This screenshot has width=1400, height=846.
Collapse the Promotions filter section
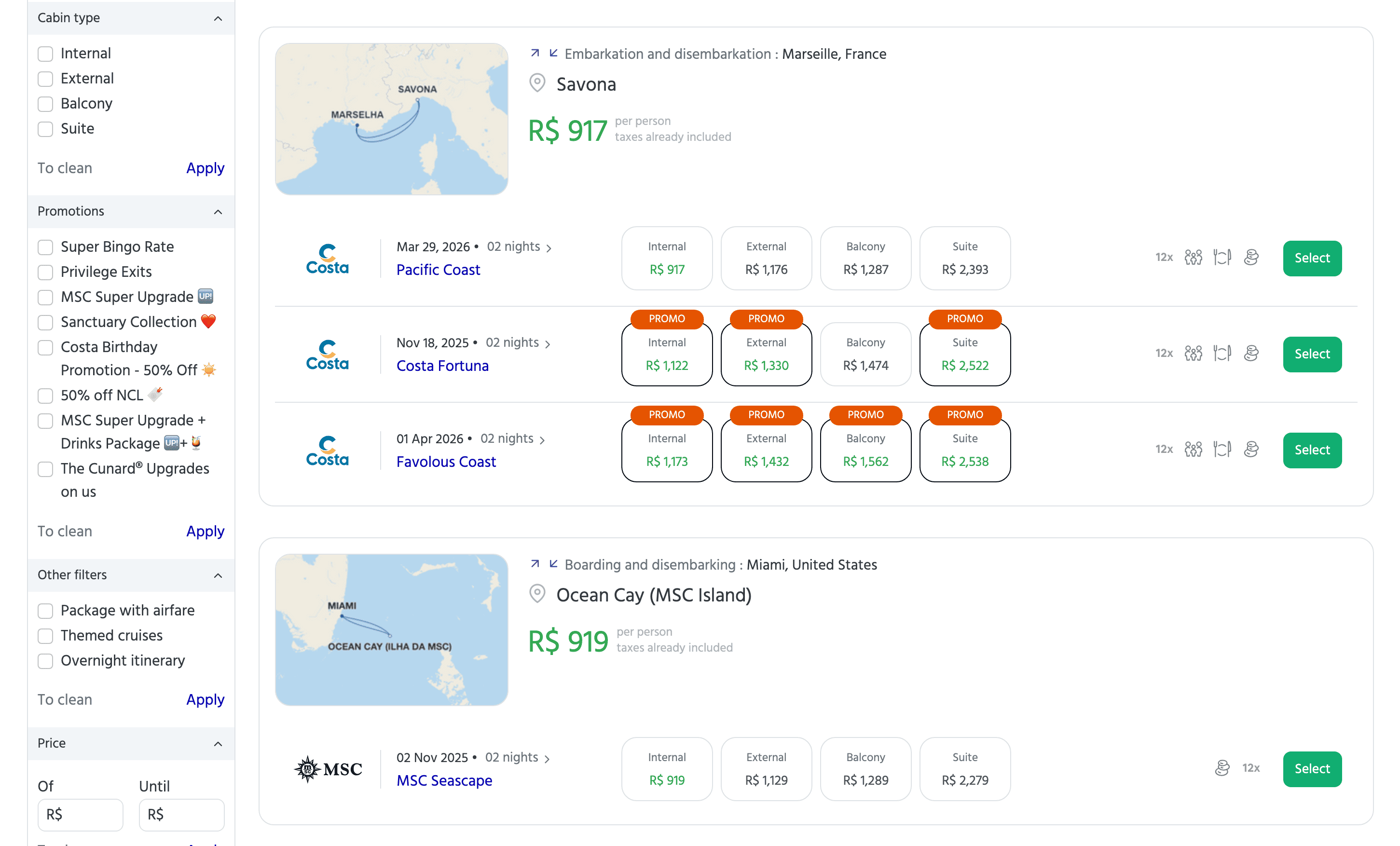point(218,212)
